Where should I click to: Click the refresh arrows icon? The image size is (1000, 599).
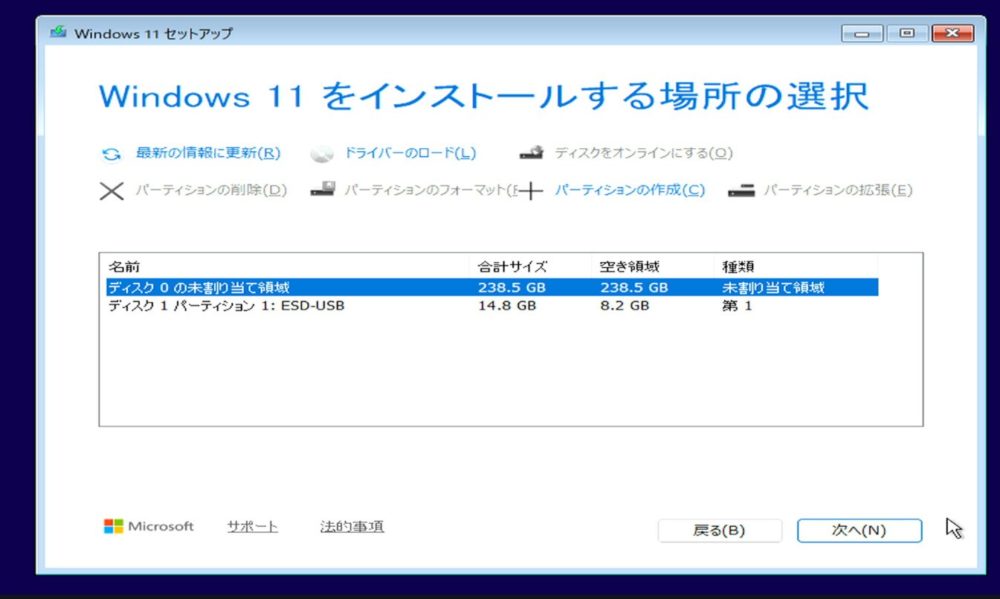(112, 154)
